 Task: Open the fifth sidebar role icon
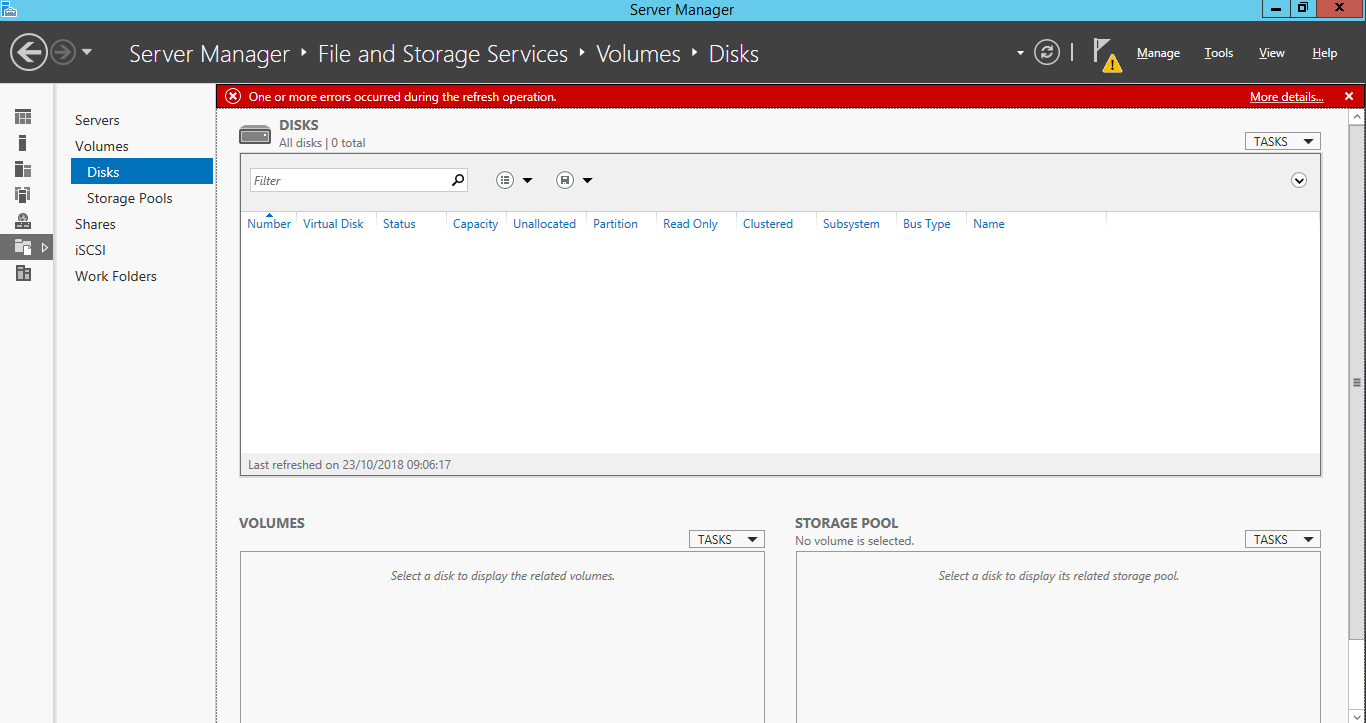pos(23,221)
